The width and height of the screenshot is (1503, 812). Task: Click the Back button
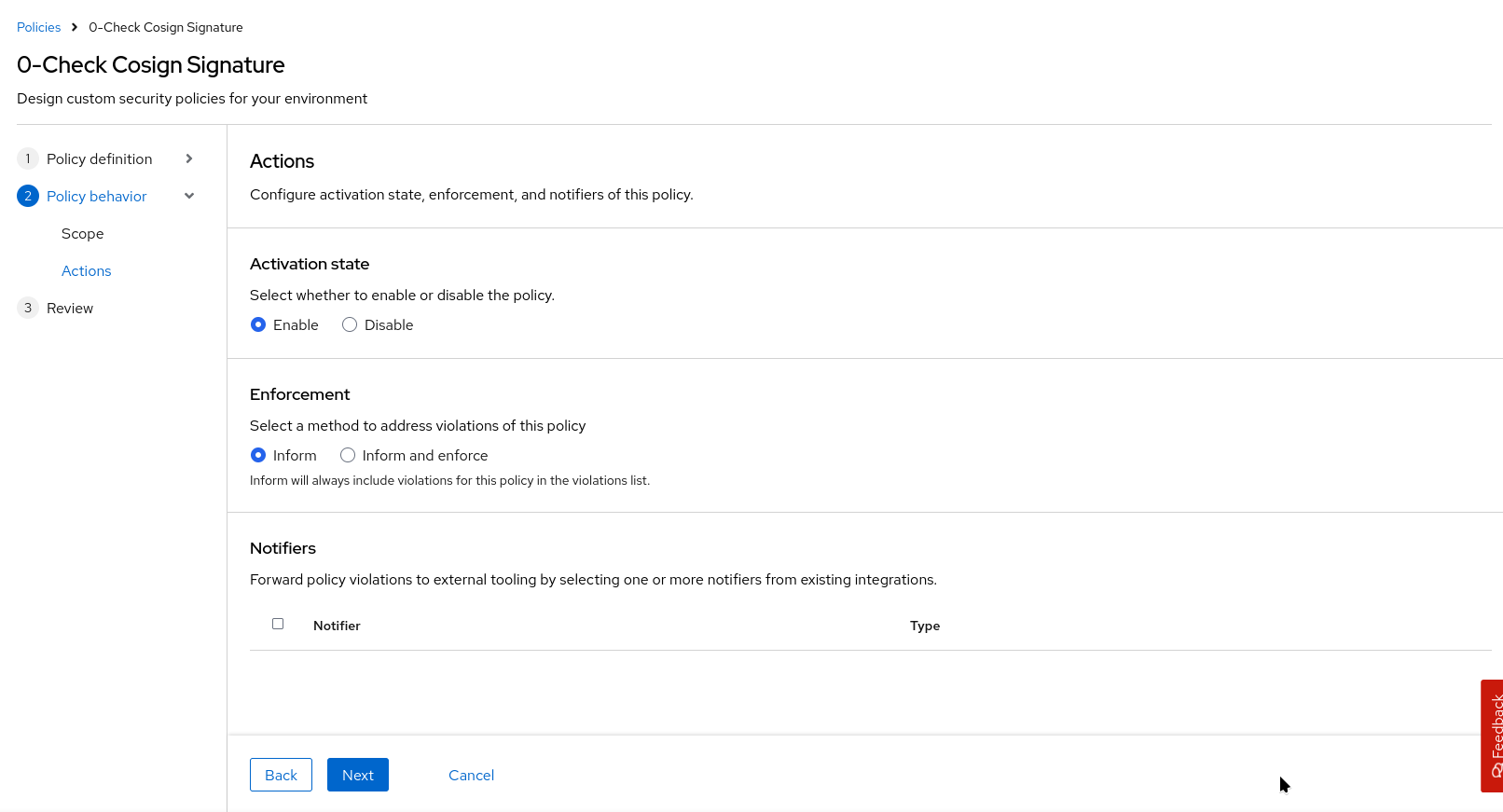coord(281,775)
